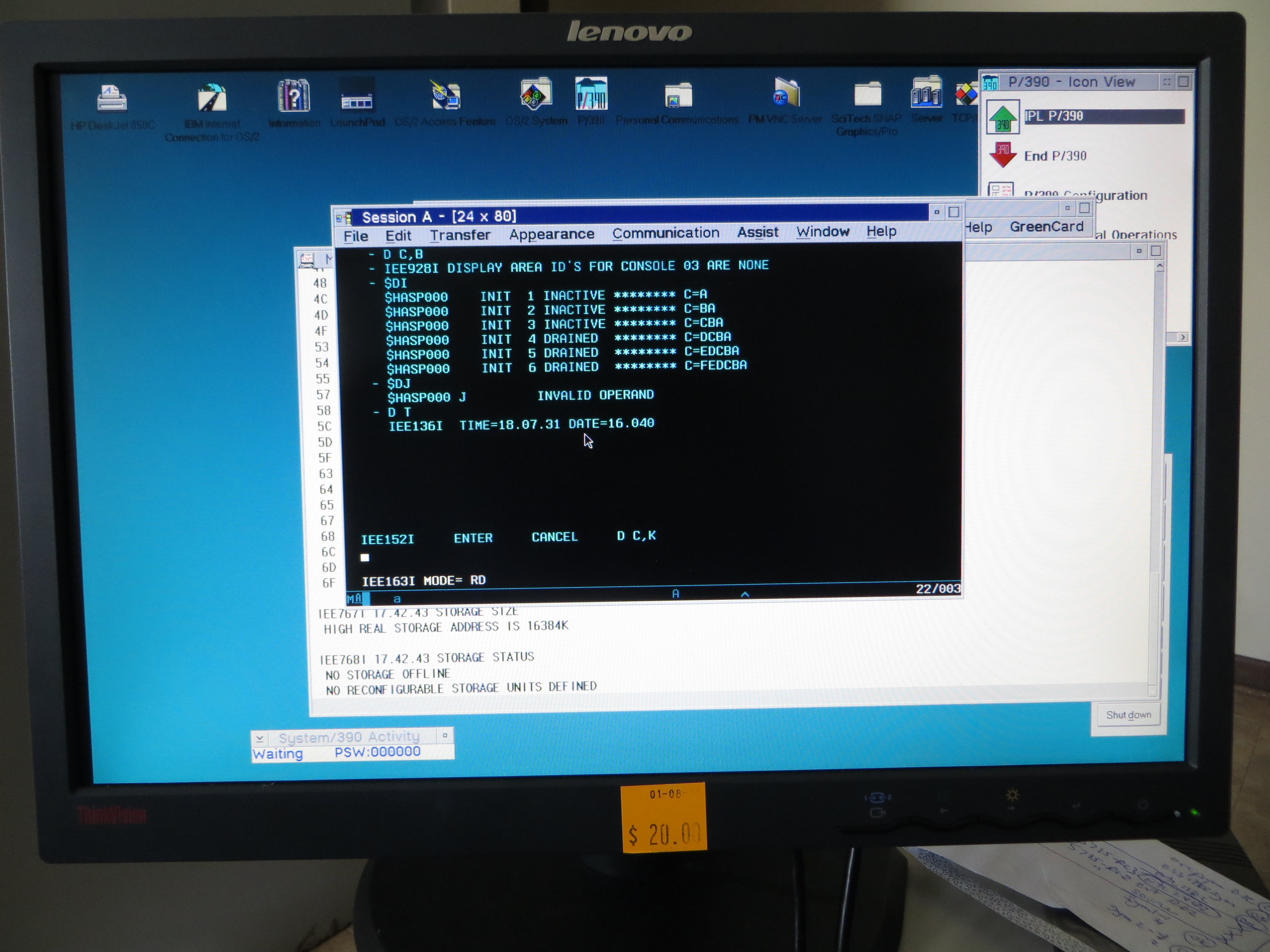Click the IEE152I ENTER CANCEL D C,K line
Viewport: 1270px width, 952px height.
(x=508, y=538)
